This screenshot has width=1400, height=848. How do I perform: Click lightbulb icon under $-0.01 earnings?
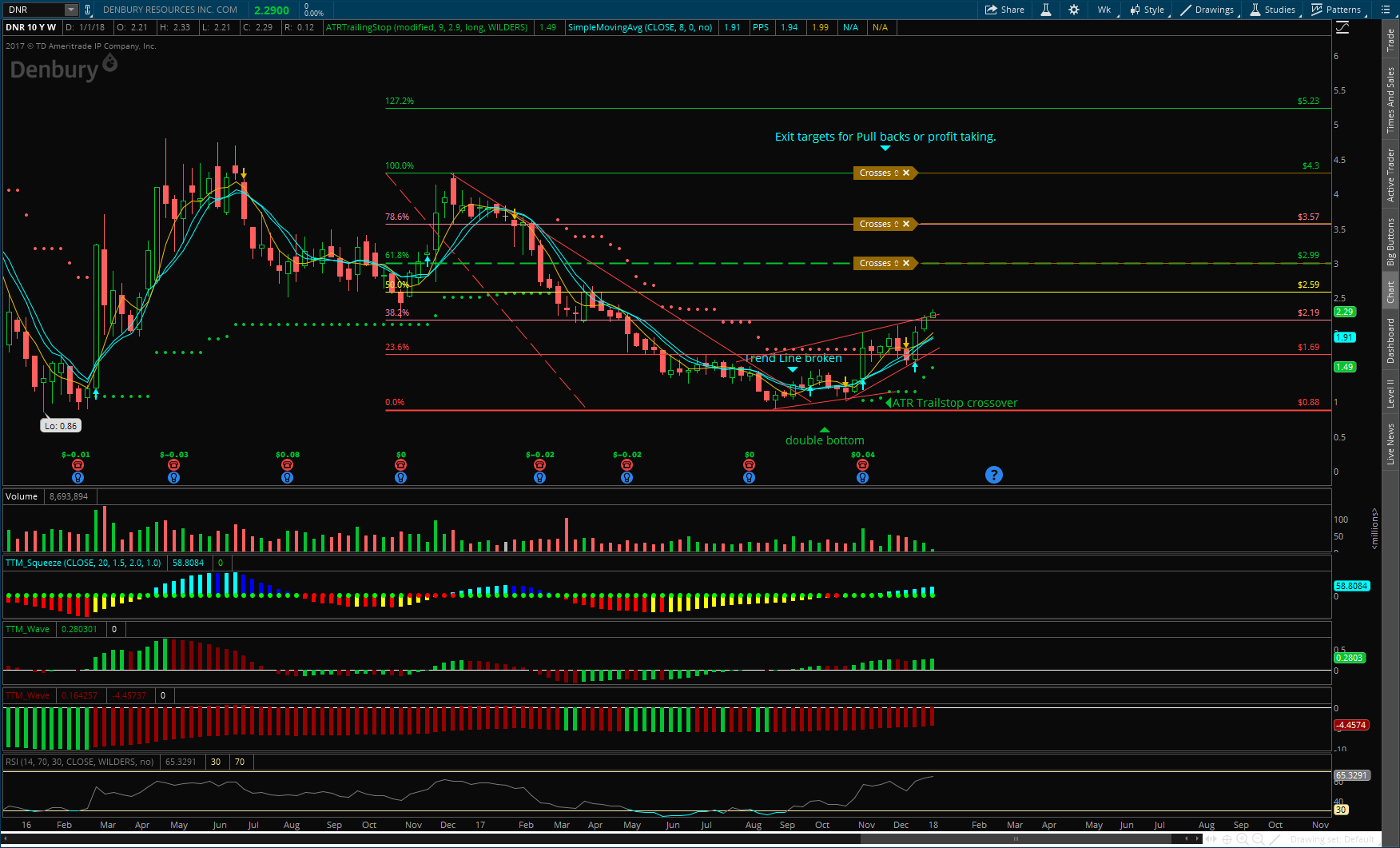(78, 477)
